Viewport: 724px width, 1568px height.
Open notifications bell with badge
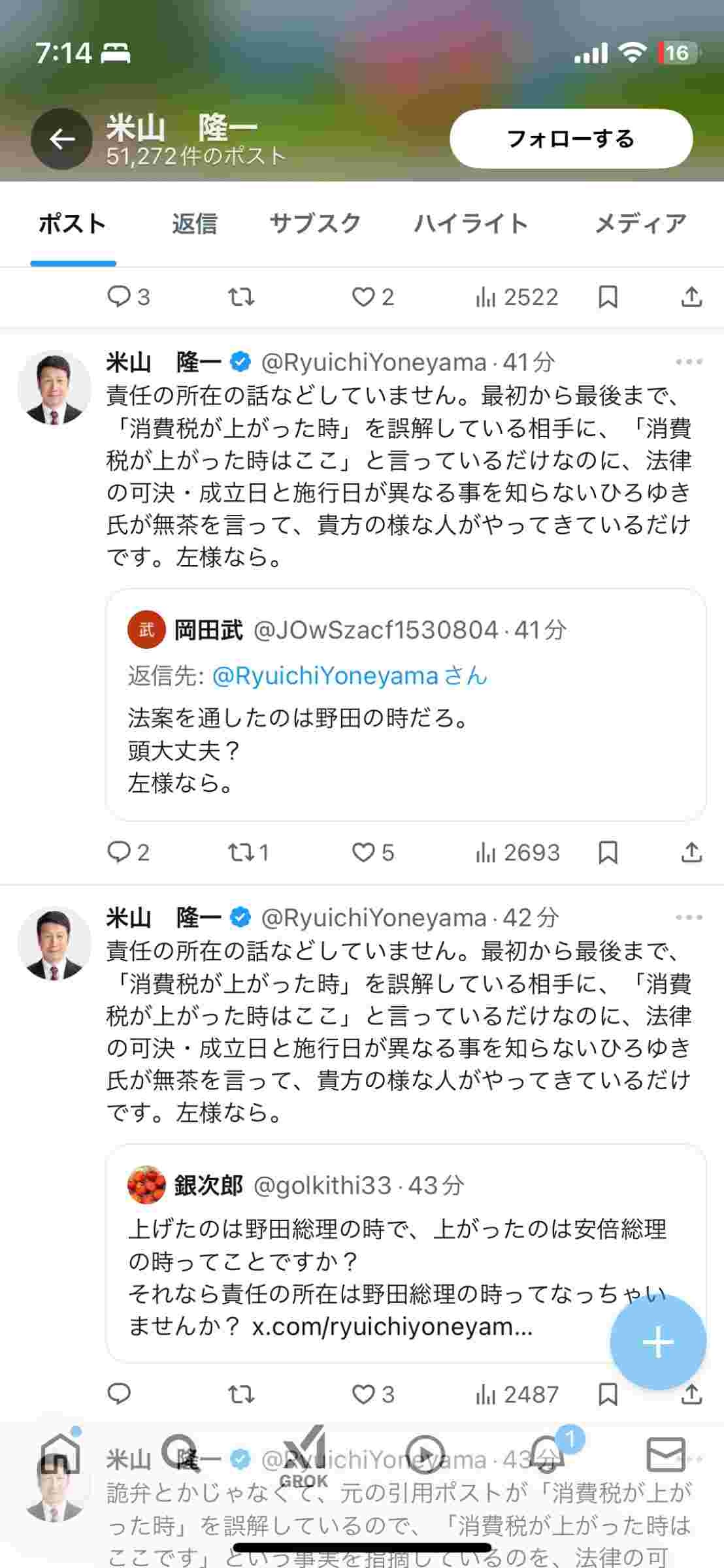pyautogui.click(x=546, y=1454)
